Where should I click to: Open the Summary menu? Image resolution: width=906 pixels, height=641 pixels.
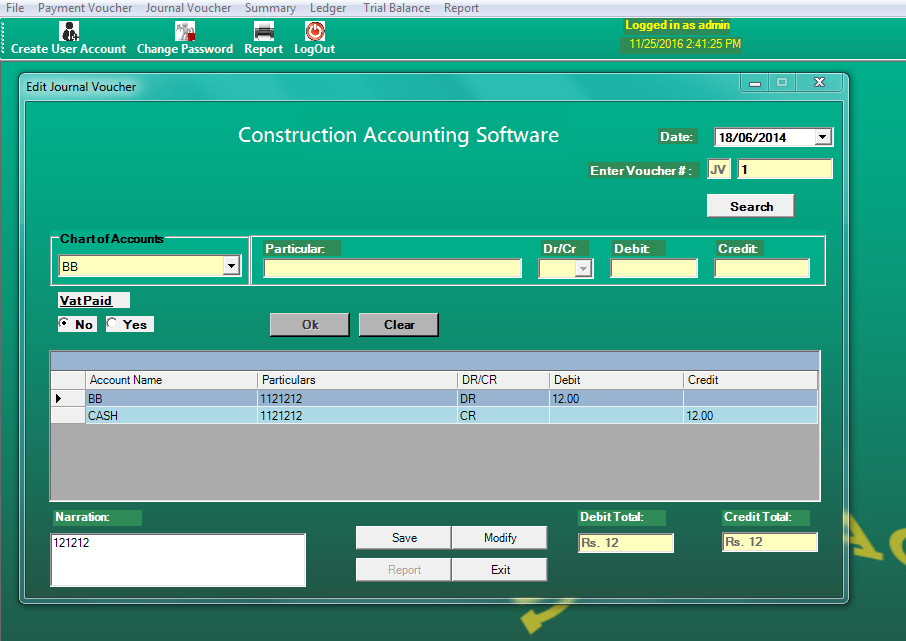270,8
